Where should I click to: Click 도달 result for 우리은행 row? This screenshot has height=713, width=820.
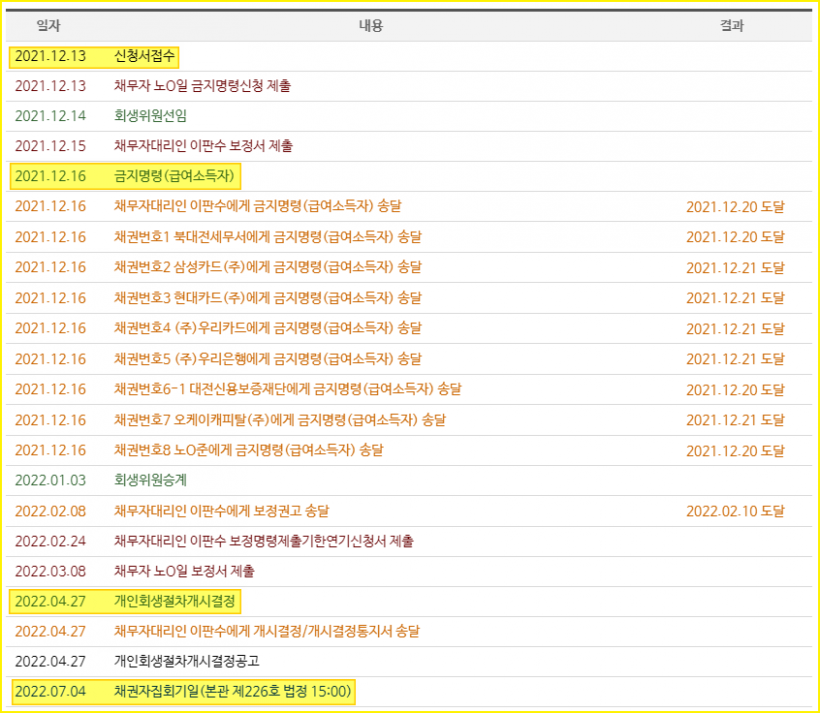pyautogui.click(x=735, y=359)
